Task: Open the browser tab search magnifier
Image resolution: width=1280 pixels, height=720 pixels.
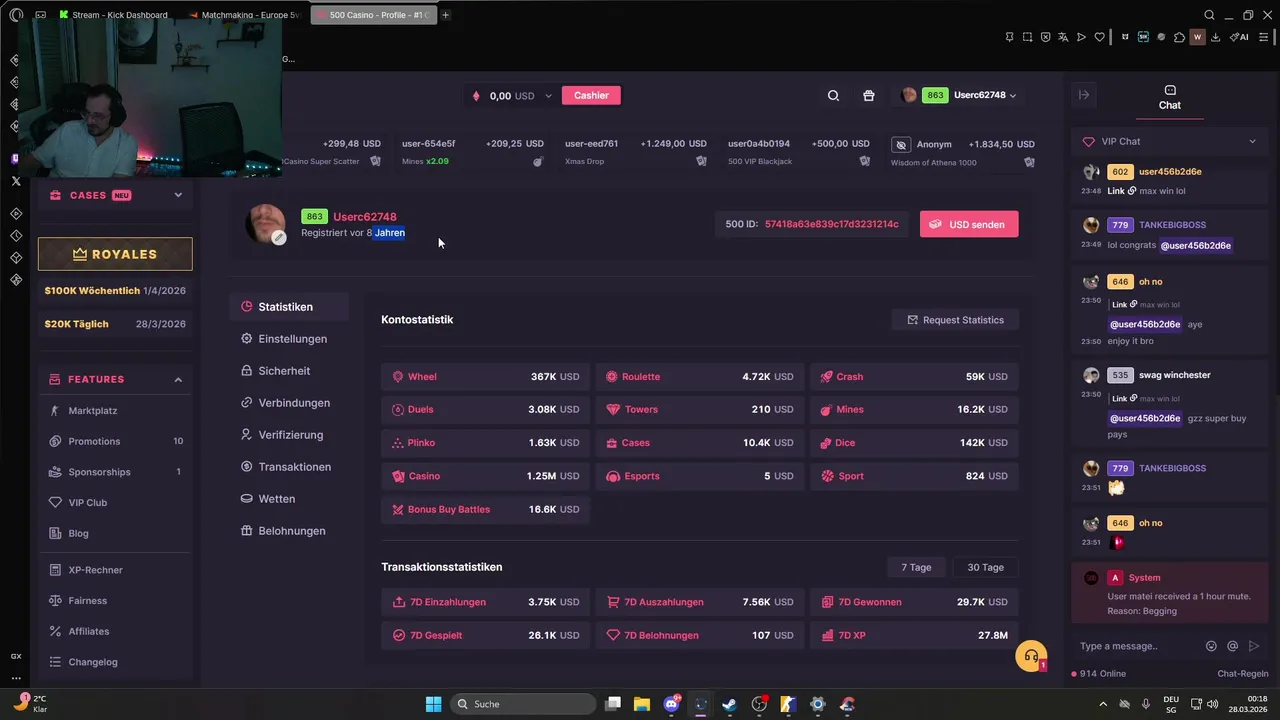Action: coord(1209,15)
